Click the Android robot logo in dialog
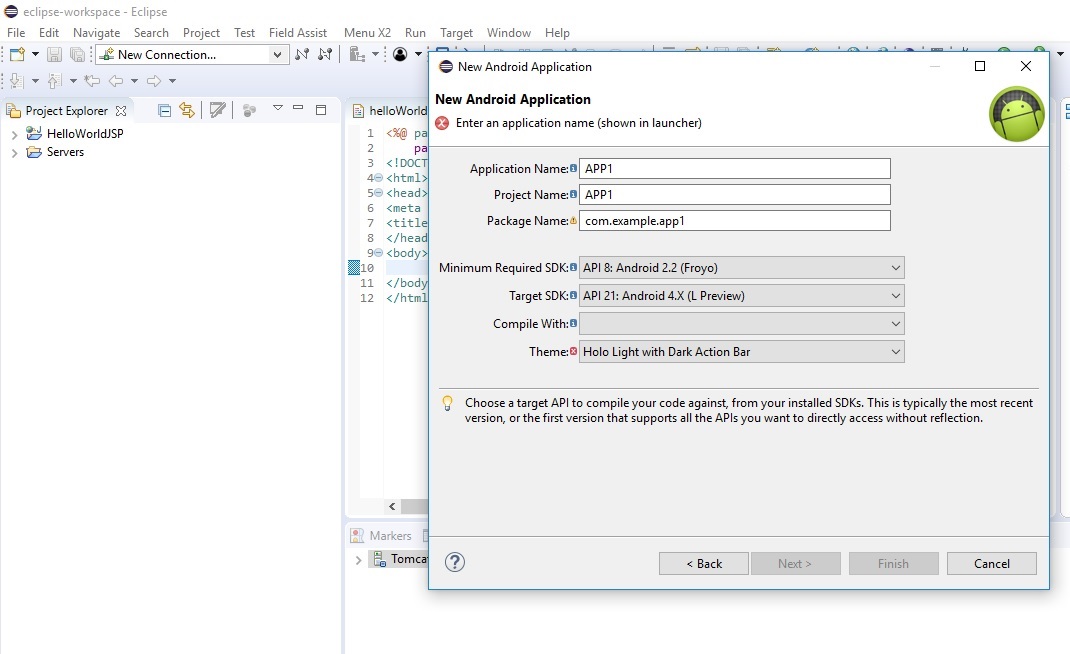 click(x=1017, y=114)
